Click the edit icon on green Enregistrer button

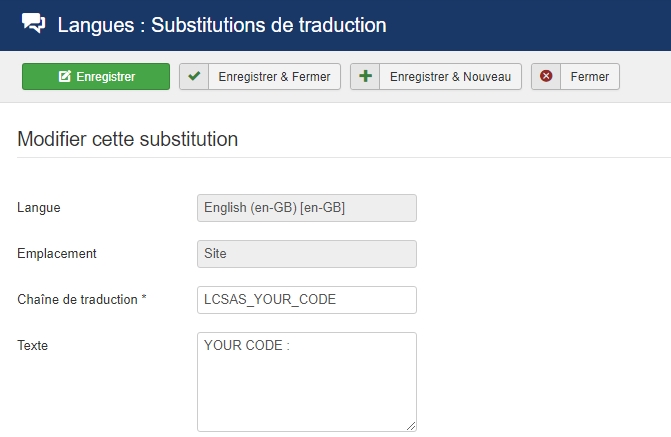(x=65, y=77)
